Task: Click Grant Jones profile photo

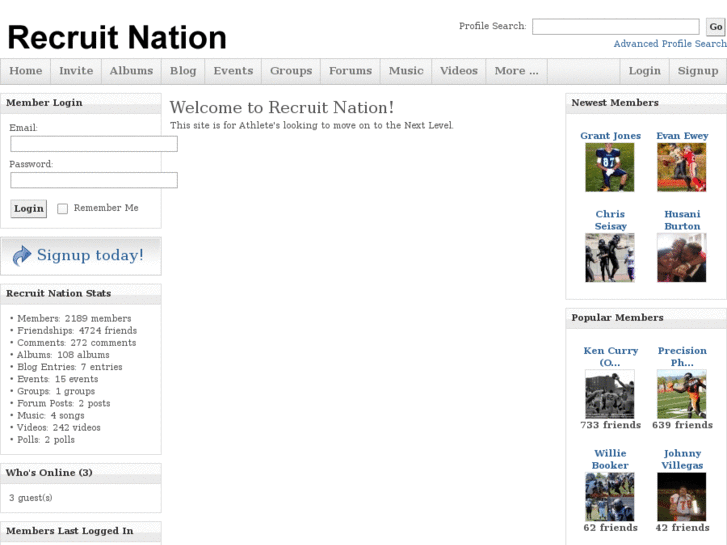Action: click(610, 167)
